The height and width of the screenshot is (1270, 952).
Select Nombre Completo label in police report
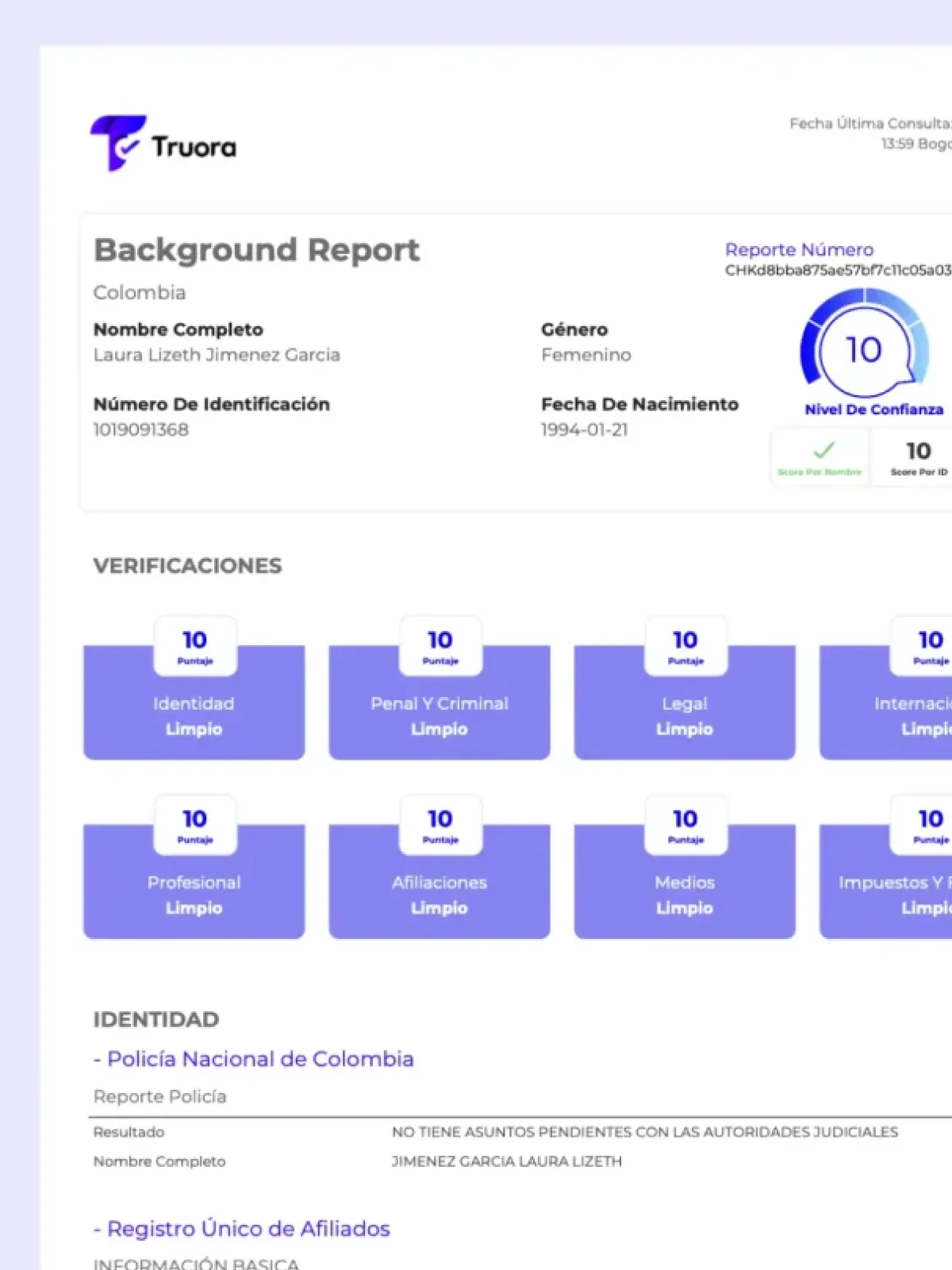click(159, 1161)
